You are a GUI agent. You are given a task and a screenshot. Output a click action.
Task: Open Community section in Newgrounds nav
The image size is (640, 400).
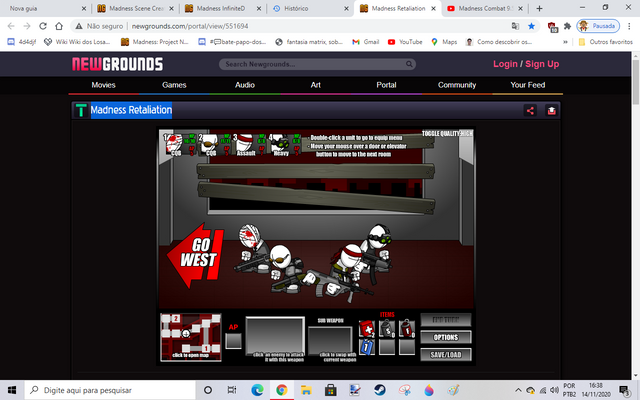tap(457, 85)
